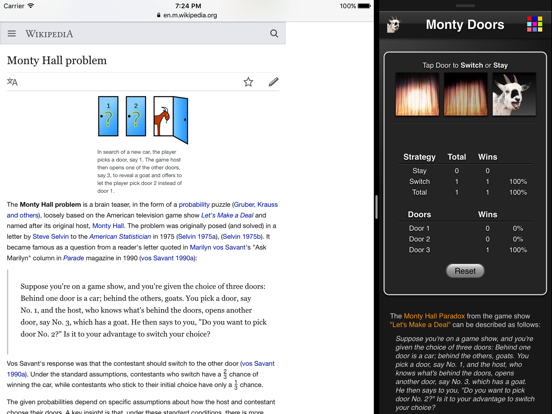The image size is (552, 414).
Task: Open the 'Gruber, Krauss and others' link
Action: tap(142, 210)
